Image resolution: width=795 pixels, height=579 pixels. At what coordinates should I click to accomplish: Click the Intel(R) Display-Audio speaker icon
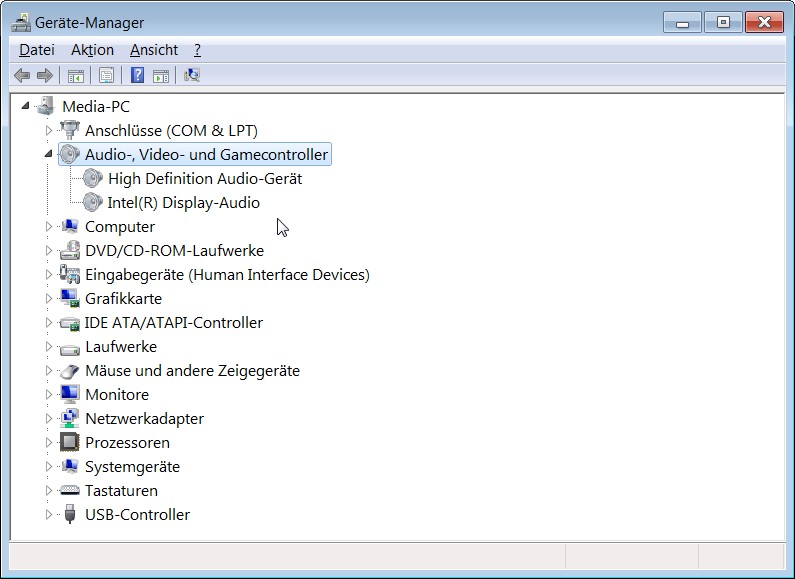[93, 202]
